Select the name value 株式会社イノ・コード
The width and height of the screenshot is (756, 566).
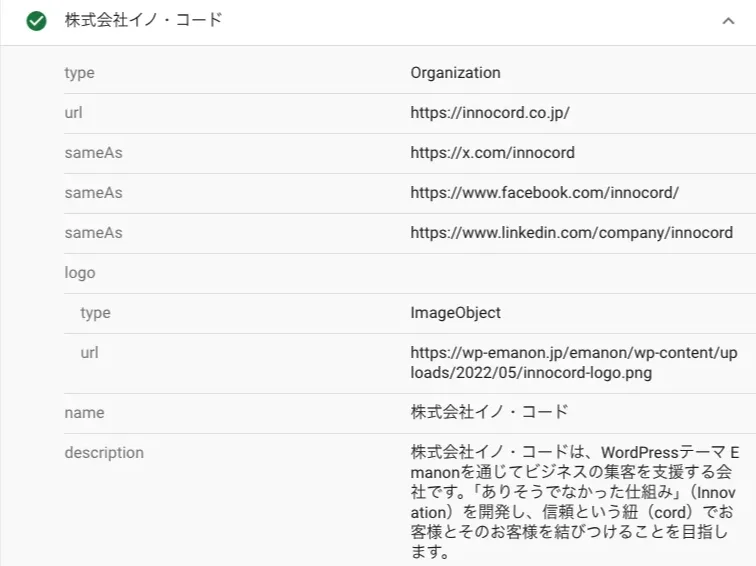(489, 412)
